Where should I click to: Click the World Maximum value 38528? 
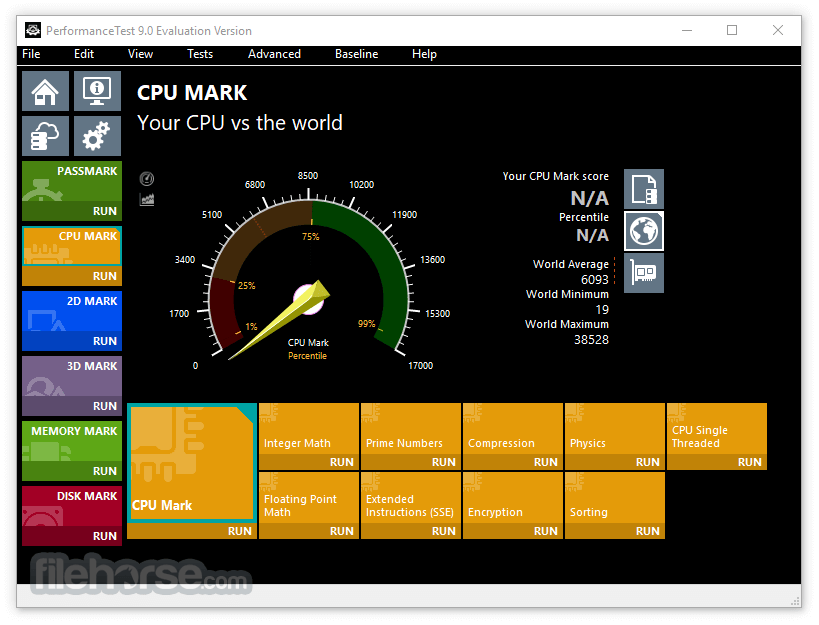coord(591,340)
